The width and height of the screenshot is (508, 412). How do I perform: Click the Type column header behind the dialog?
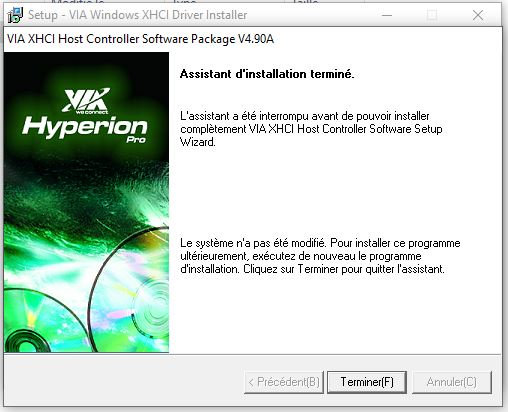[184, 2]
